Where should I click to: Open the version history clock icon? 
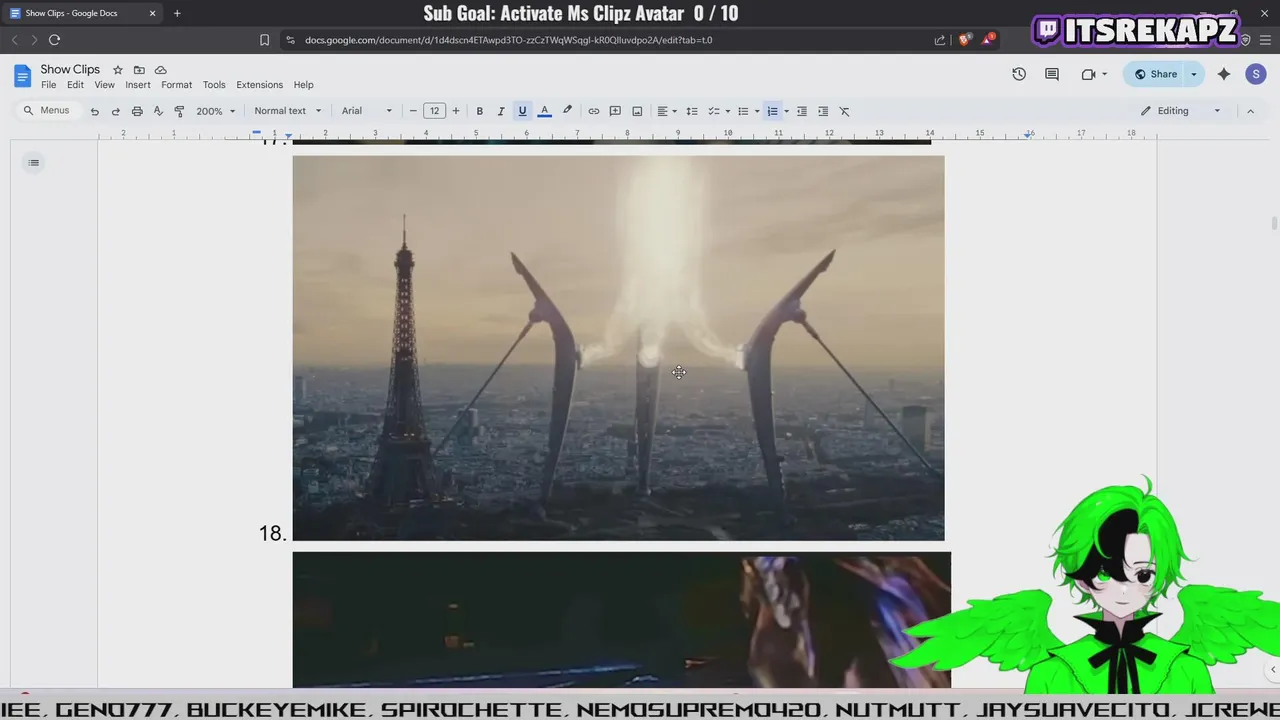point(1019,74)
